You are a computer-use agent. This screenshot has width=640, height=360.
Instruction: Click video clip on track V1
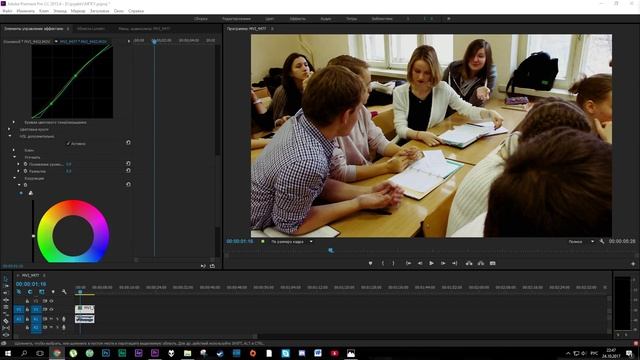84,309
